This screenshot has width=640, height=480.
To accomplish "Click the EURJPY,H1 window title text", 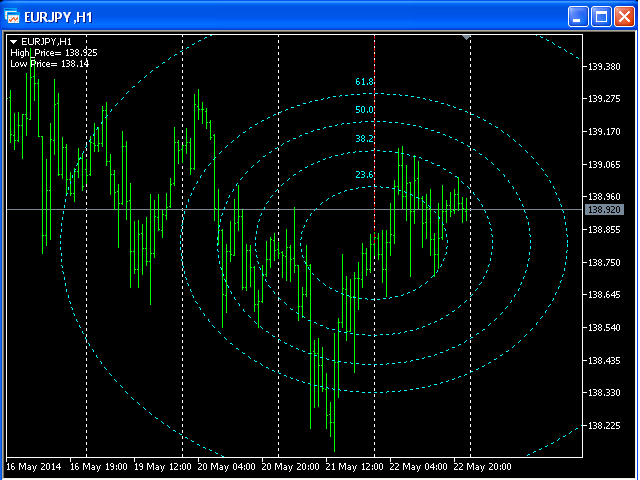I will coord(58,18).
